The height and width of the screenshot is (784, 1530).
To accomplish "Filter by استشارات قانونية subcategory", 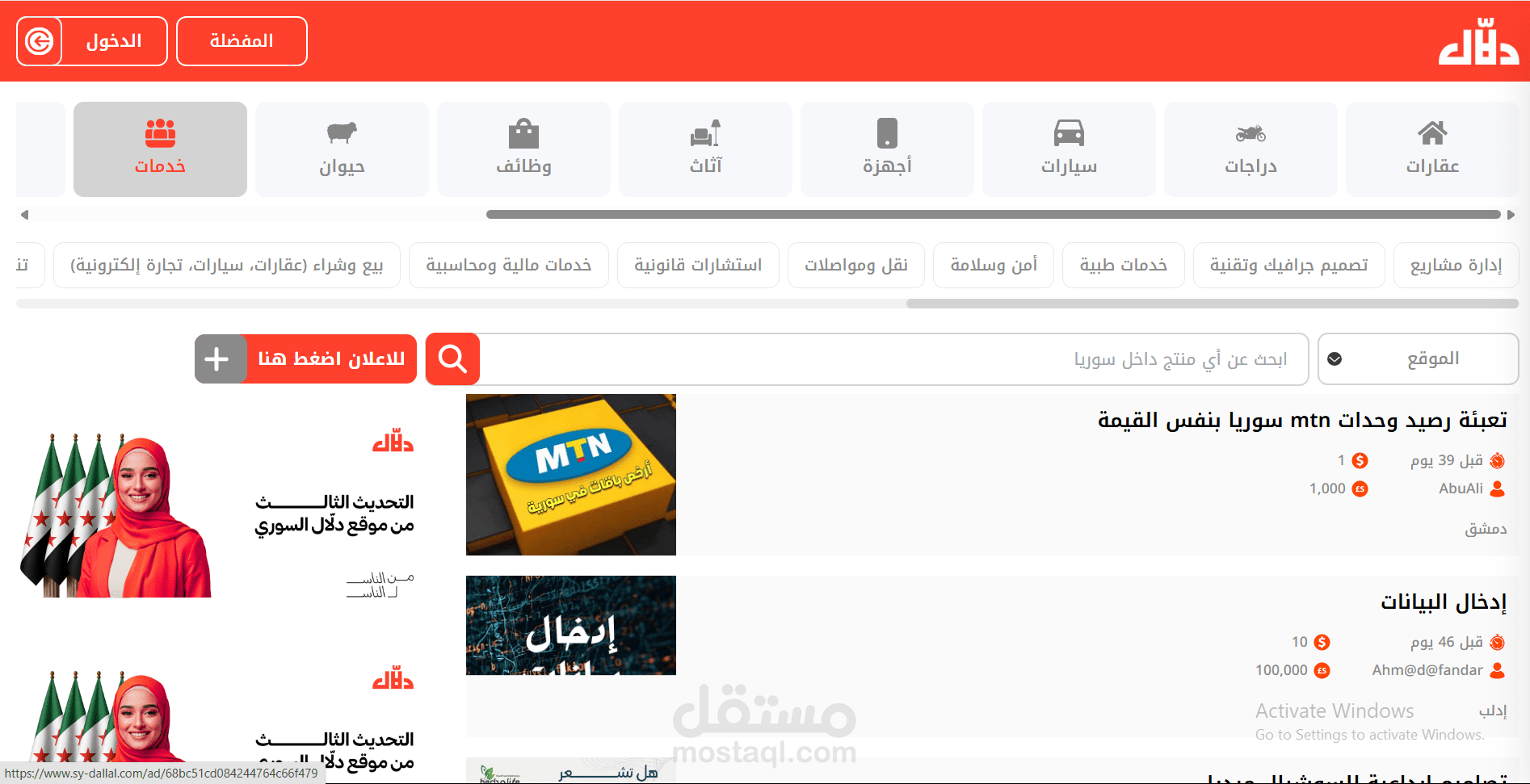I will (698, 265).
